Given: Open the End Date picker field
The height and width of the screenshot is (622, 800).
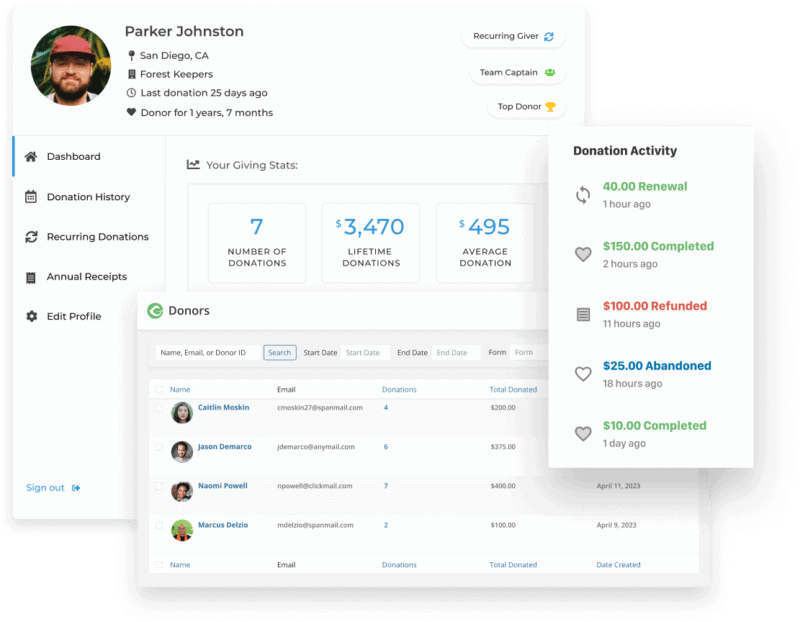Looking at the screenshot, I should pyautogui.click(x=456, y=353).
